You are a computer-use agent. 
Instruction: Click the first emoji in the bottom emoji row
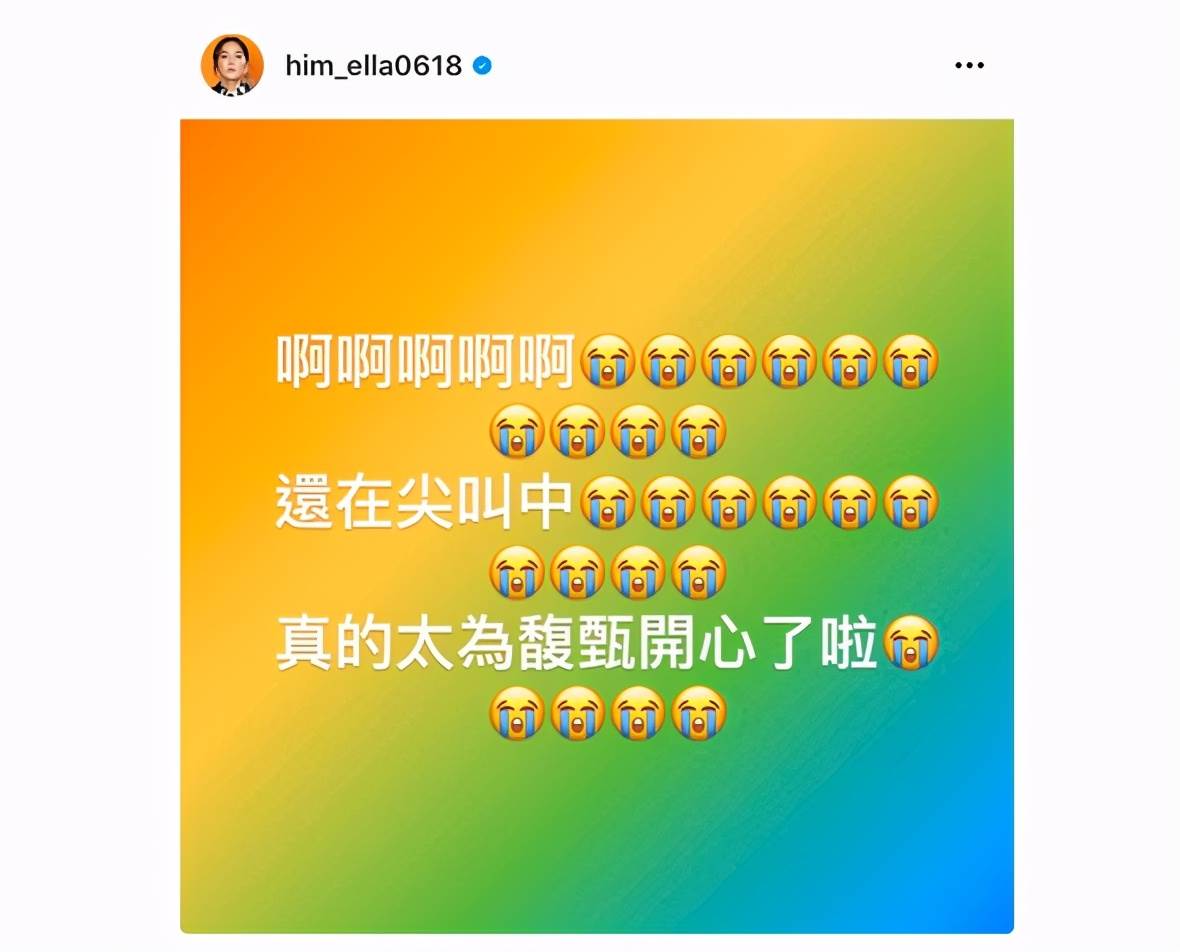517,713
